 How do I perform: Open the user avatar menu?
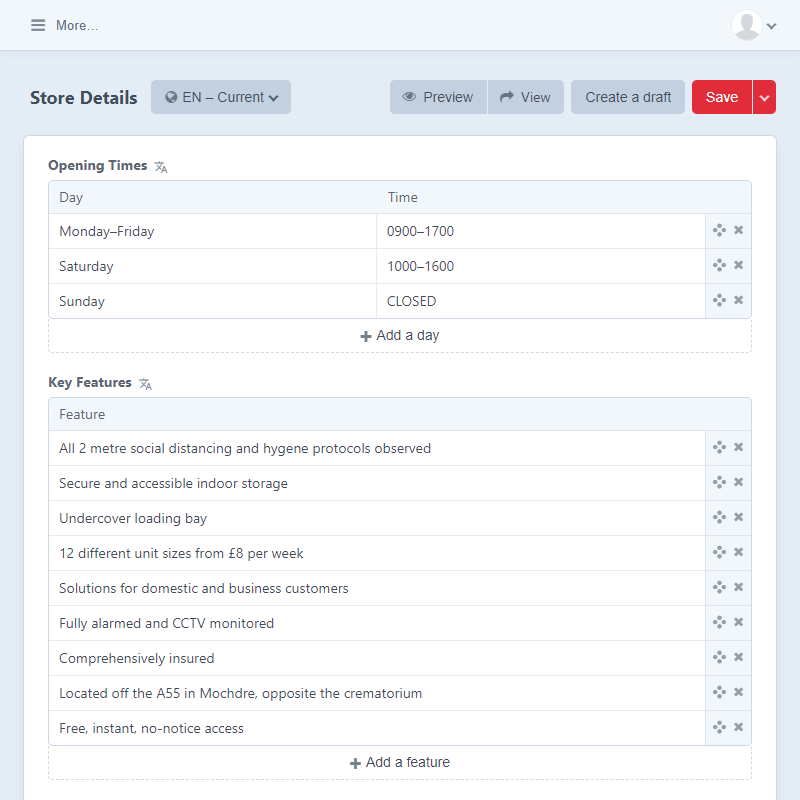(746, 25)
